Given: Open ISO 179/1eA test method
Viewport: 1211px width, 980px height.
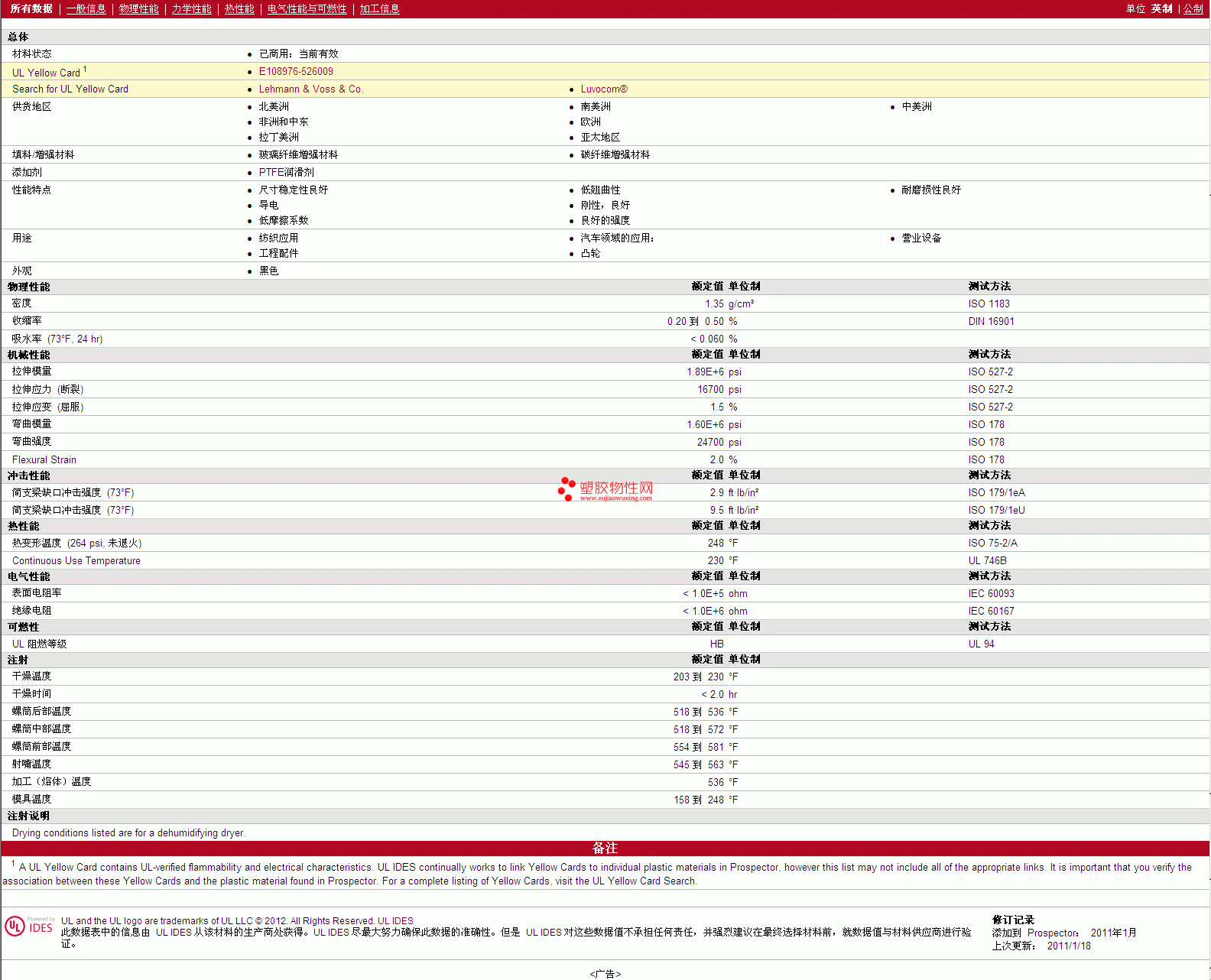Looking at the screenshot, I should [x=996, y=492].
